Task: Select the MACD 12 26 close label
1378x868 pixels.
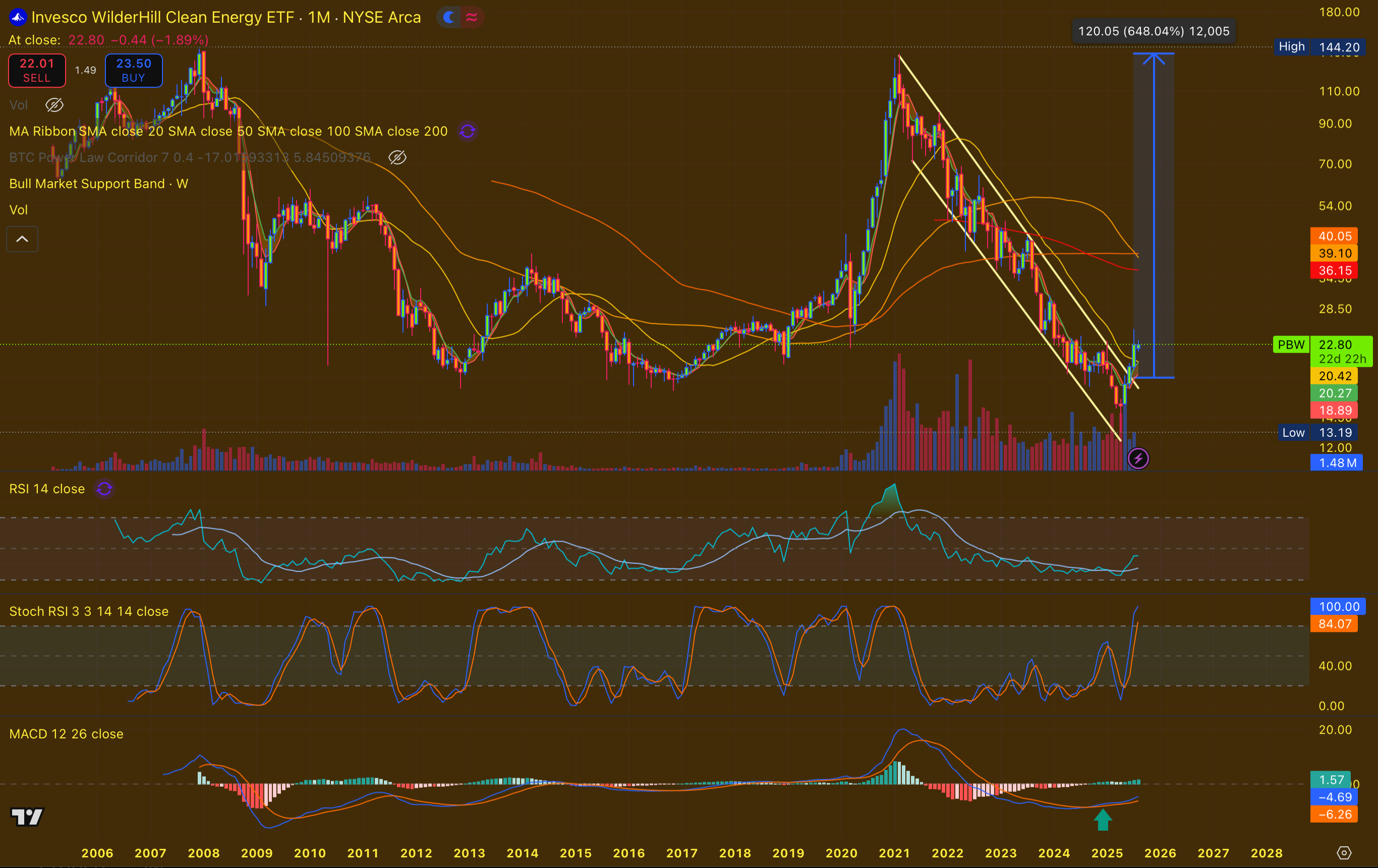Action: coord(67,733)
